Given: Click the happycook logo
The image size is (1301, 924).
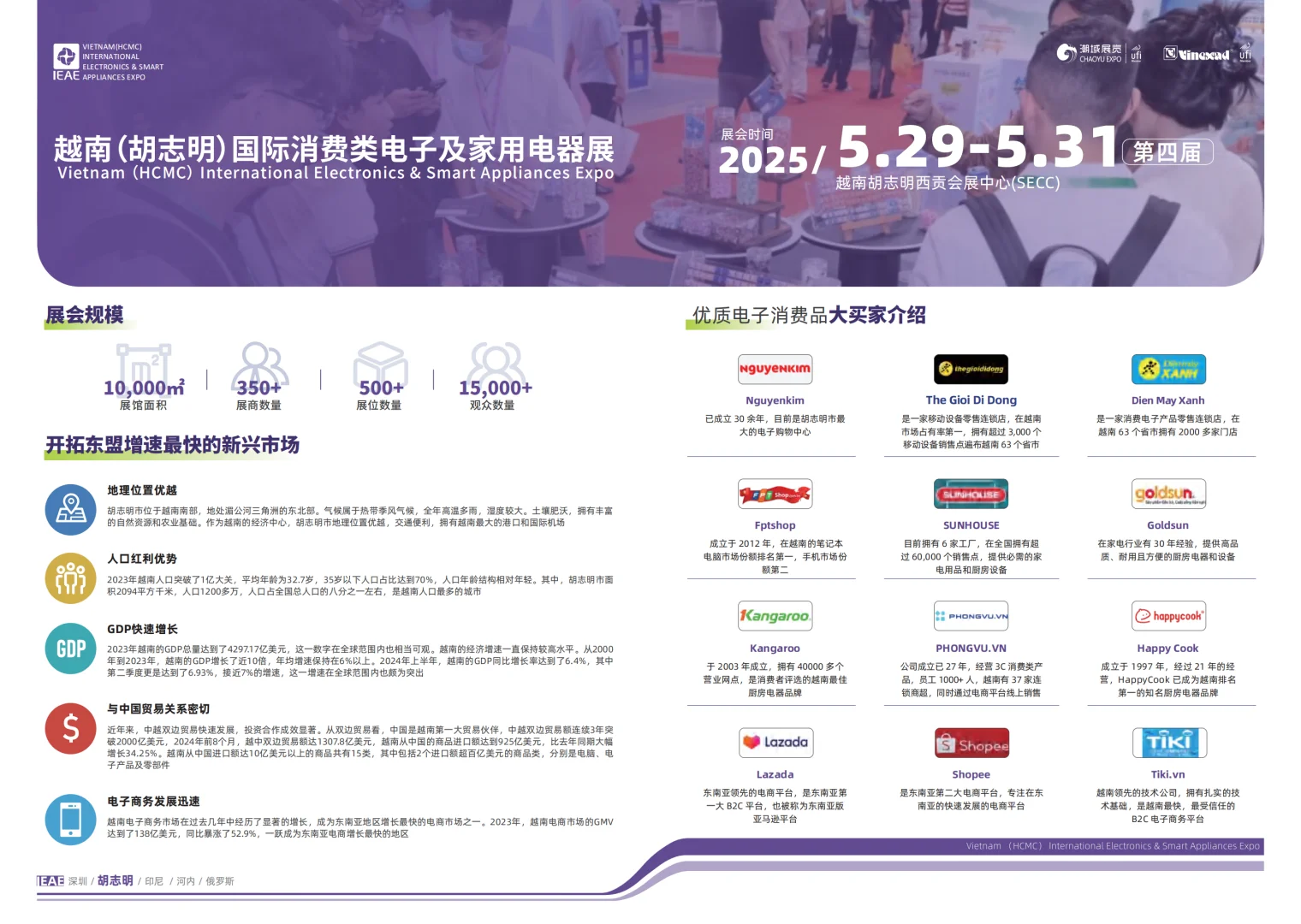Looking at the screenshot, I should point(1168,616).
